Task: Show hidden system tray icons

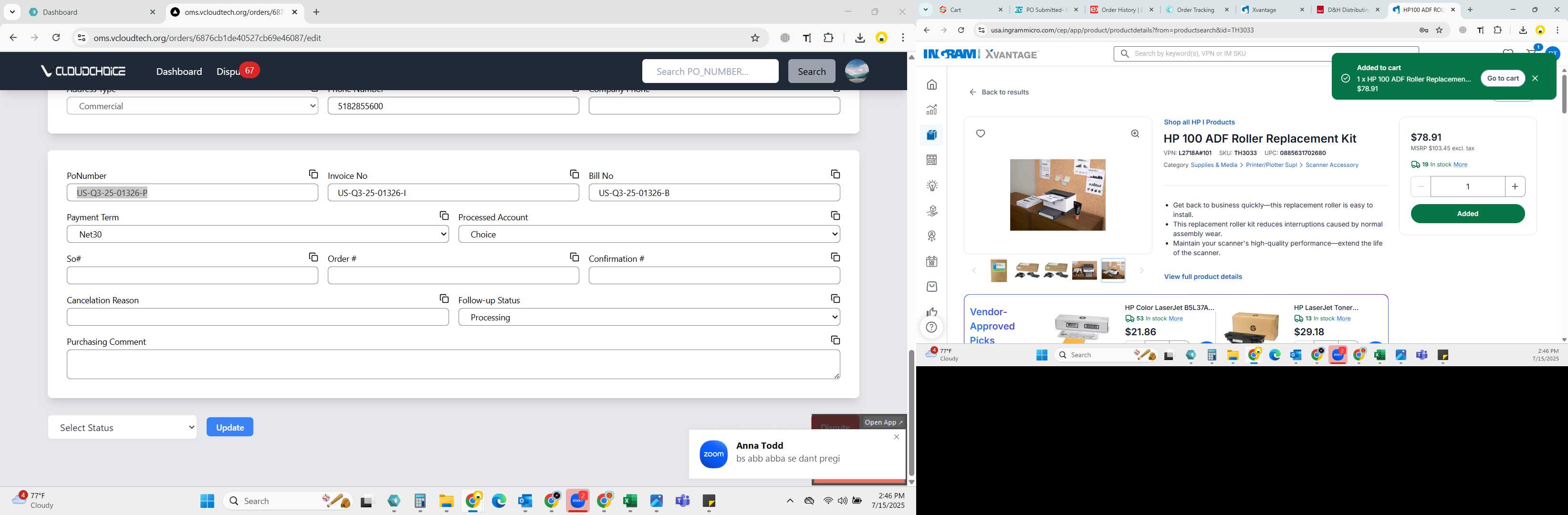Action: pyautogui.click(x=789, y=501)
